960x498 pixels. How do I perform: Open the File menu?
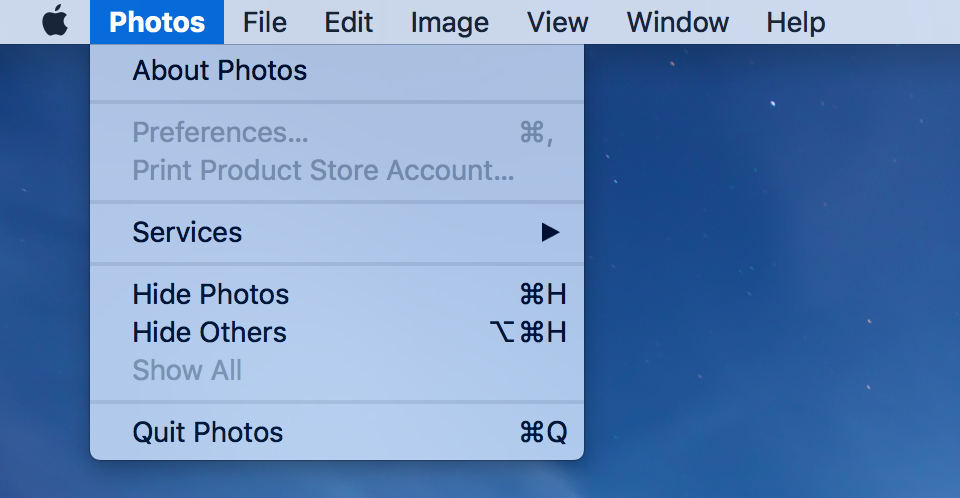tap(264, 22)
